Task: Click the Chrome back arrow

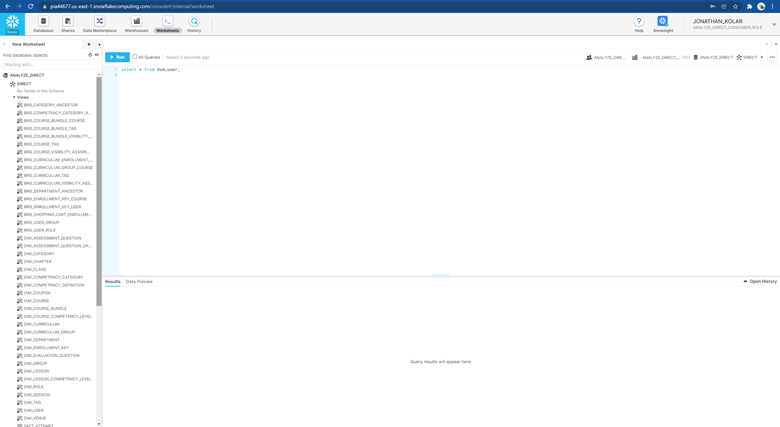Action: click(x=7, y=6)
